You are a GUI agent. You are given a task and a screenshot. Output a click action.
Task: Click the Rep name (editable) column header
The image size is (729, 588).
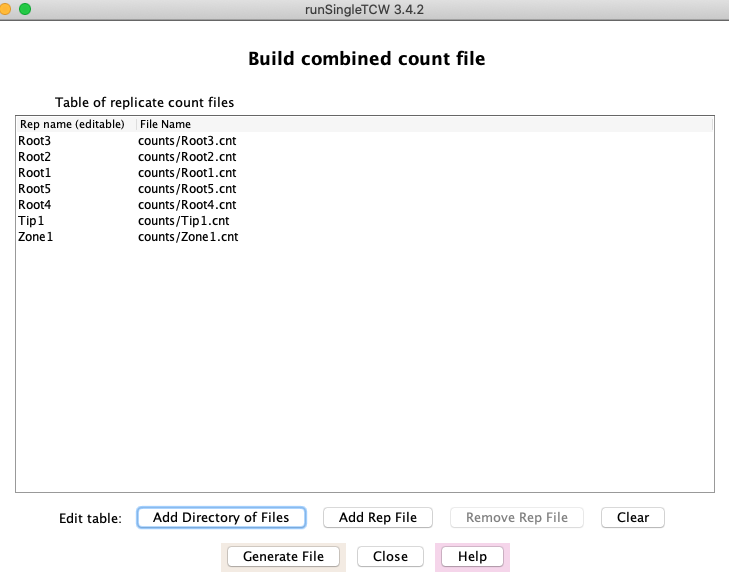[72, 124]
